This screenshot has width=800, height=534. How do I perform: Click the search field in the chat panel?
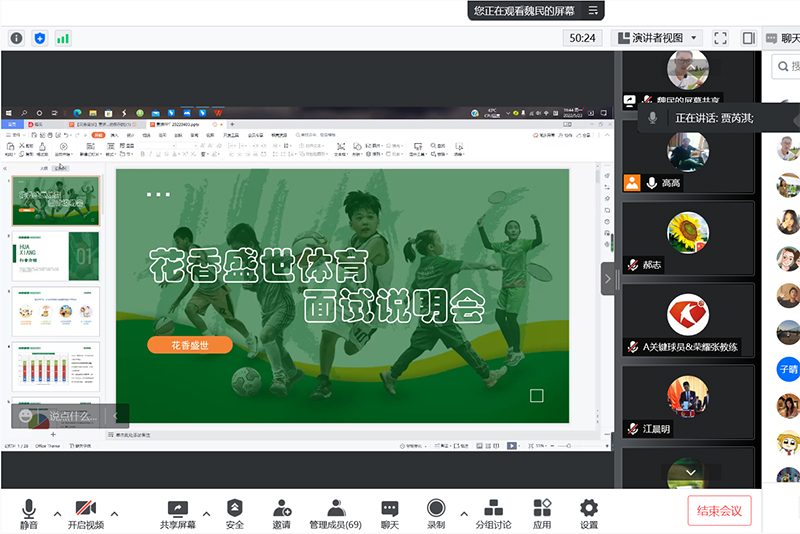pos(787,66)
